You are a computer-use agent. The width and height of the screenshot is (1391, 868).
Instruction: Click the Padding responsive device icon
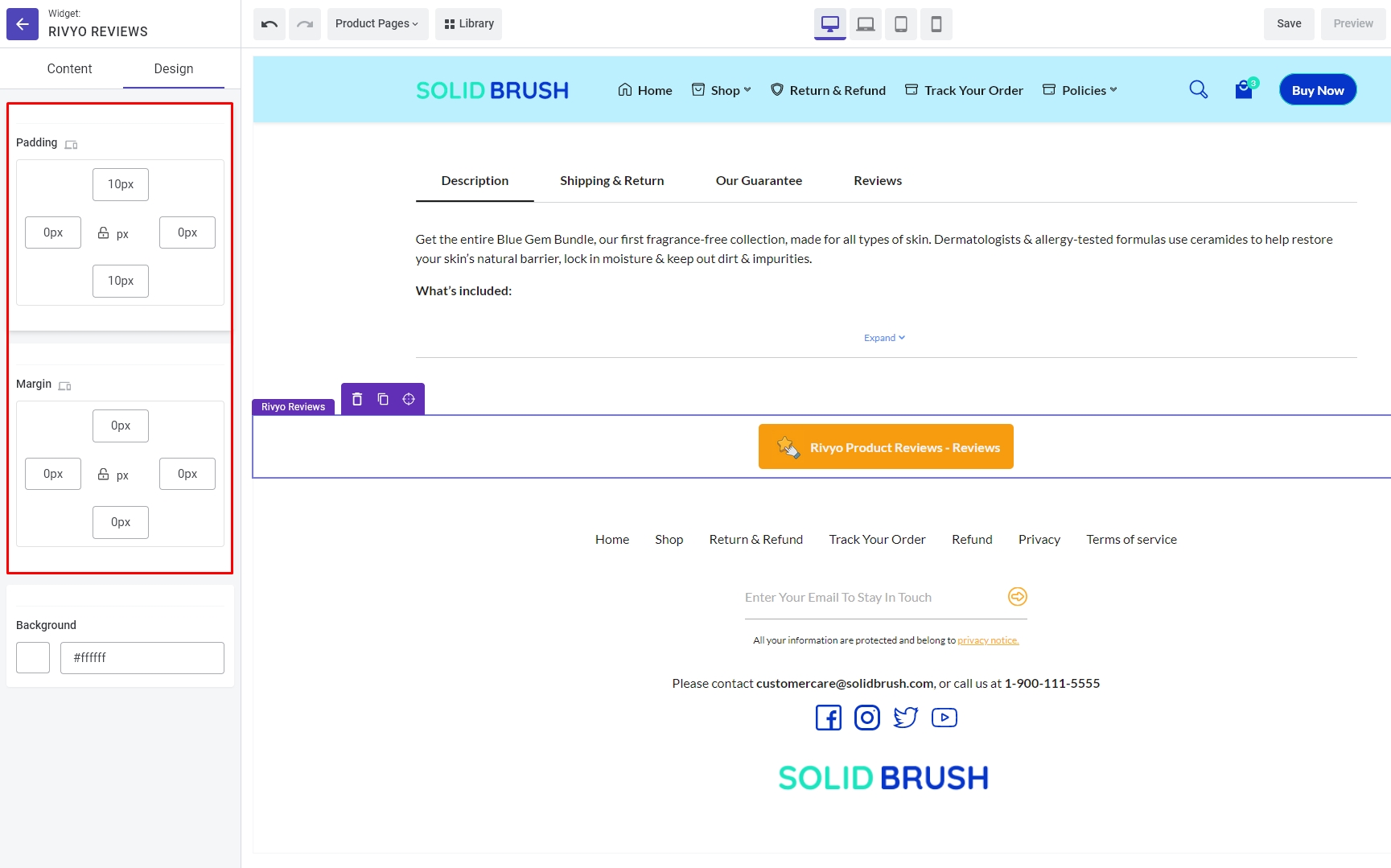[x=71, y=145]
